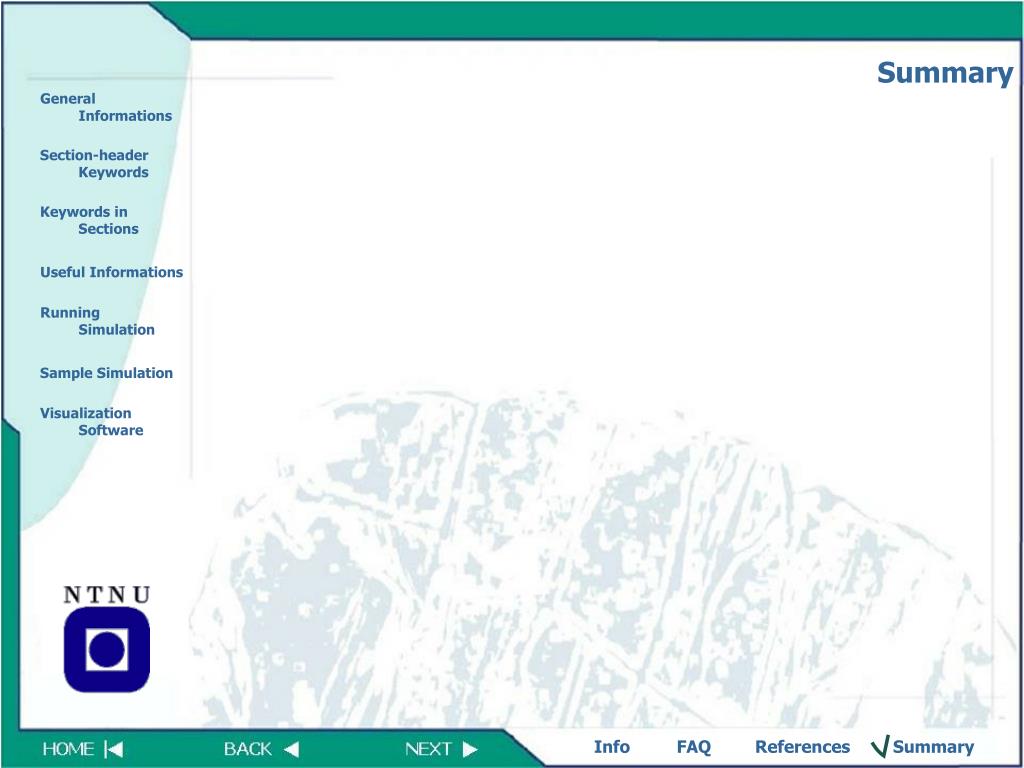Select Summary in bottom navigation
1024x768 pixels.
click(x=933, y=747)
